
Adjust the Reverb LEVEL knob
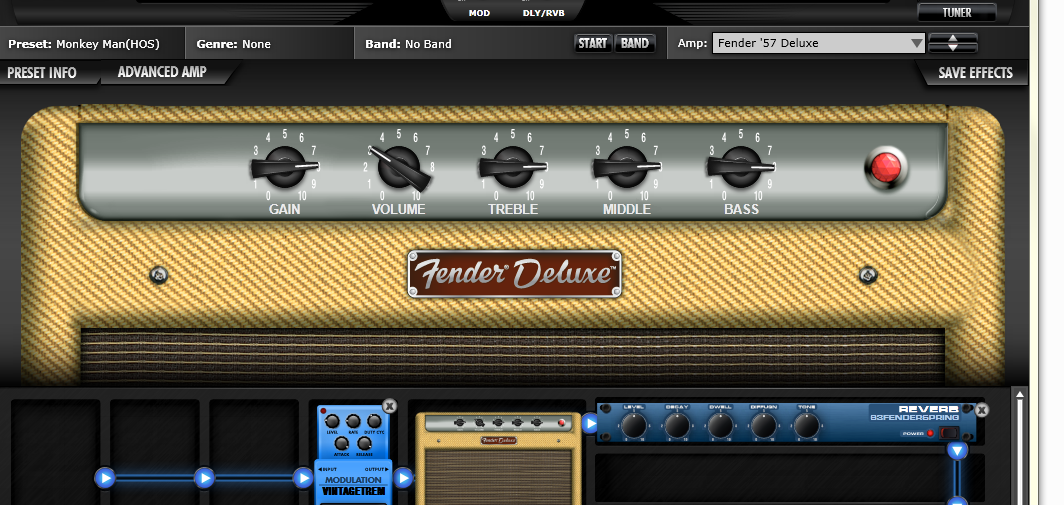pyautogui.click(x=633, y=426)
